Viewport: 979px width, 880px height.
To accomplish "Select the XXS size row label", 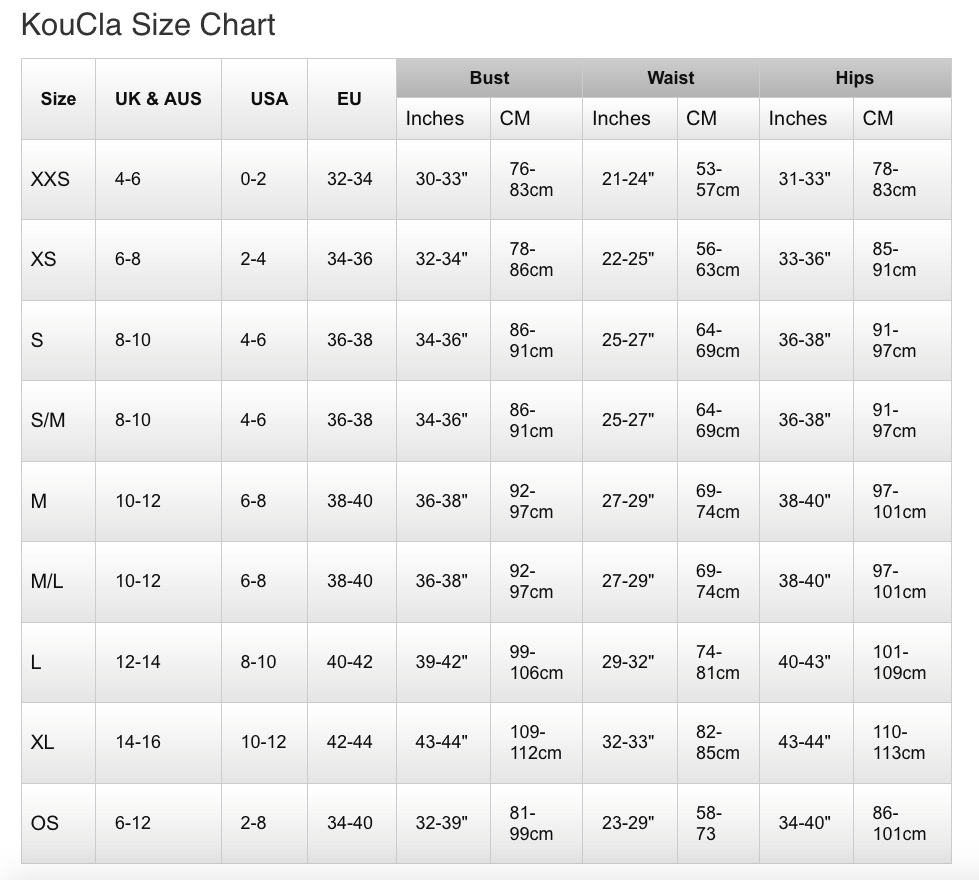I will click(50, 179).
